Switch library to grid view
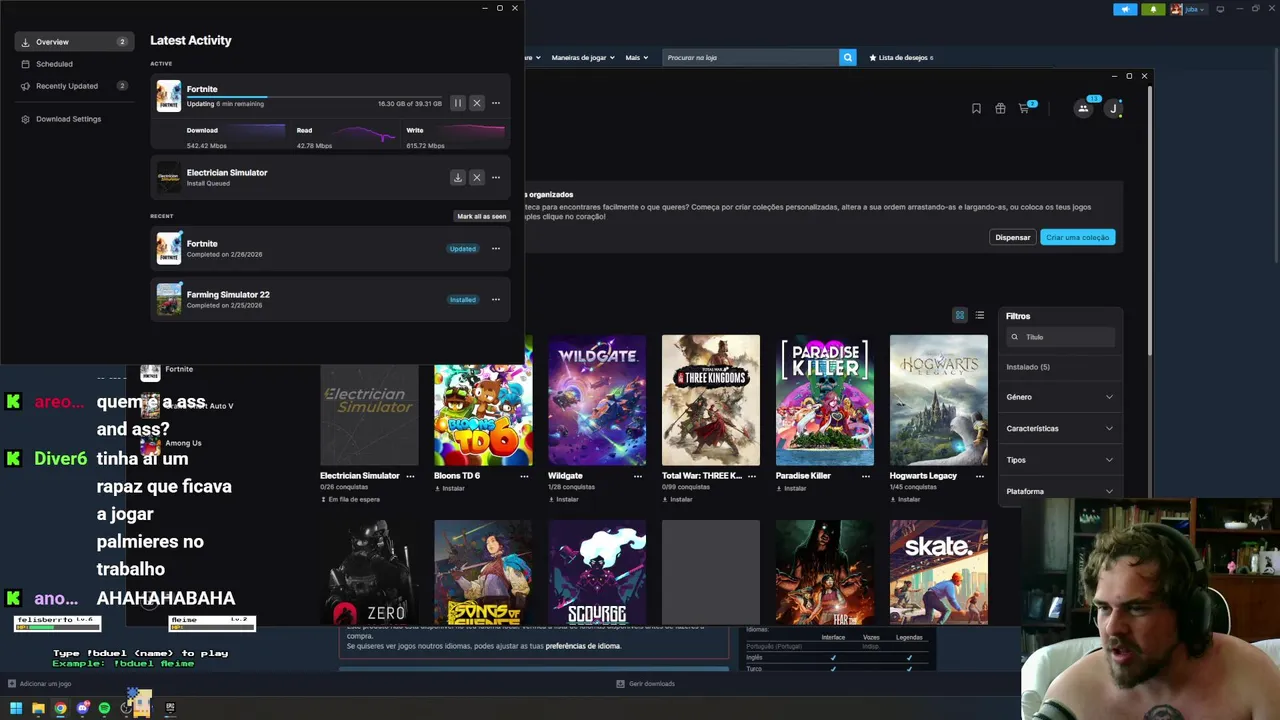1280x720 pixels. click(x=960, y=315)
